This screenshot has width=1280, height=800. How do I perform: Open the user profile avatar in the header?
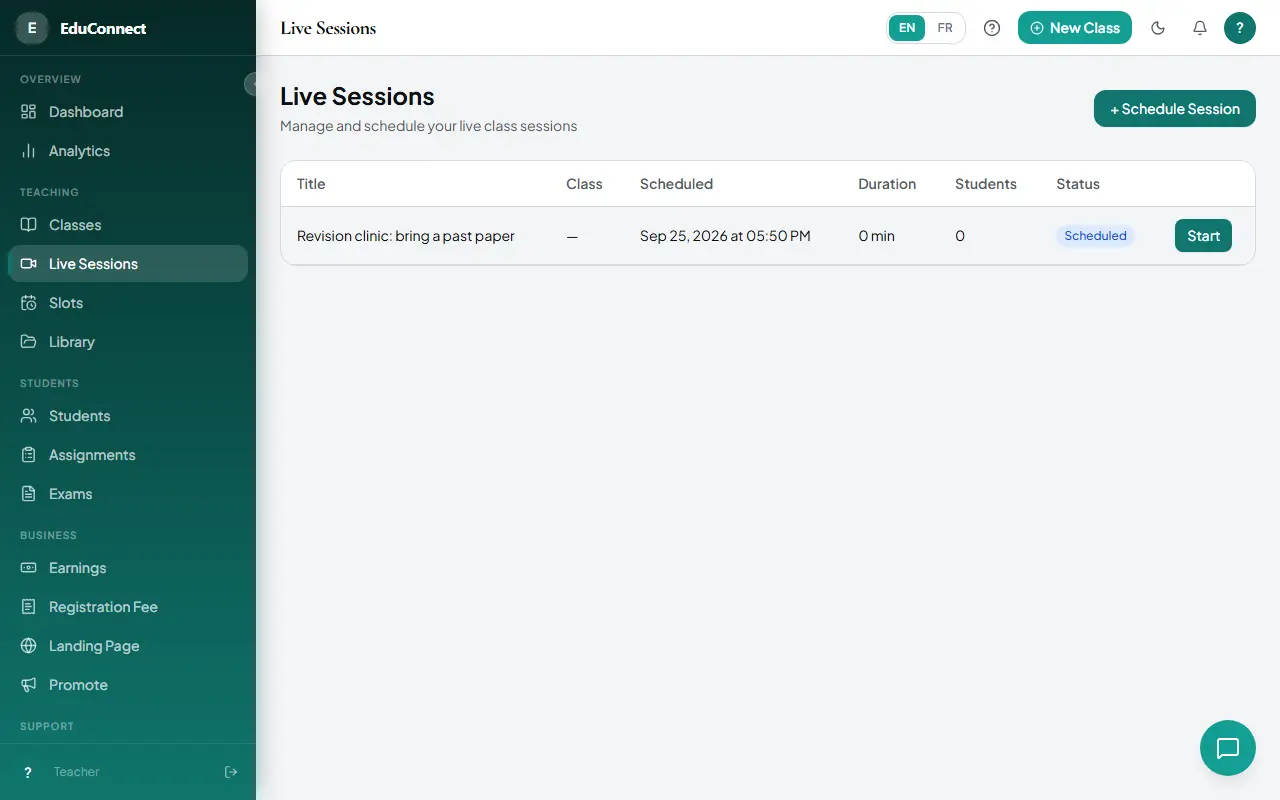pos(1240,28)
